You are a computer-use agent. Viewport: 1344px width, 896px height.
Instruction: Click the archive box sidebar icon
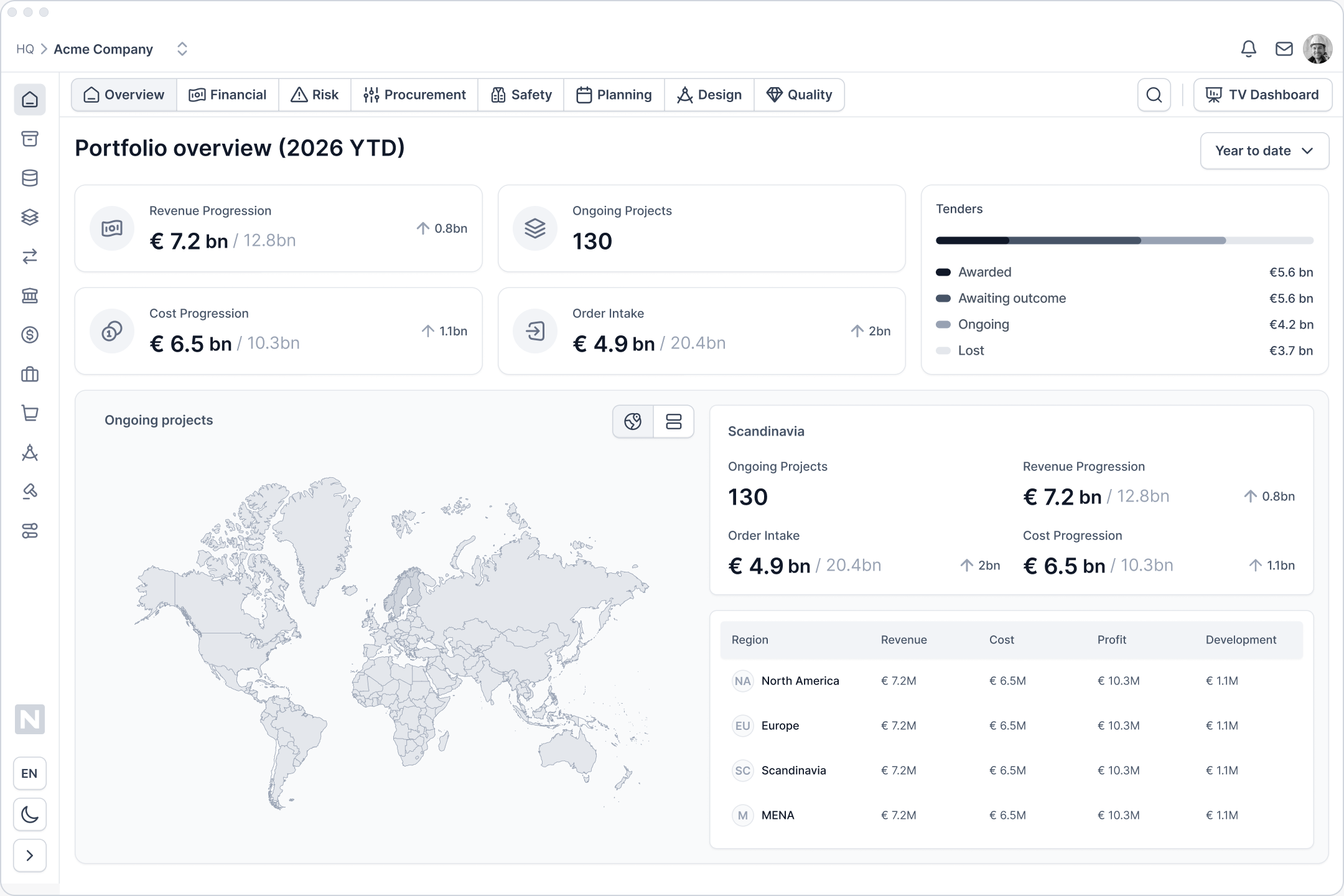click(30, 139)
